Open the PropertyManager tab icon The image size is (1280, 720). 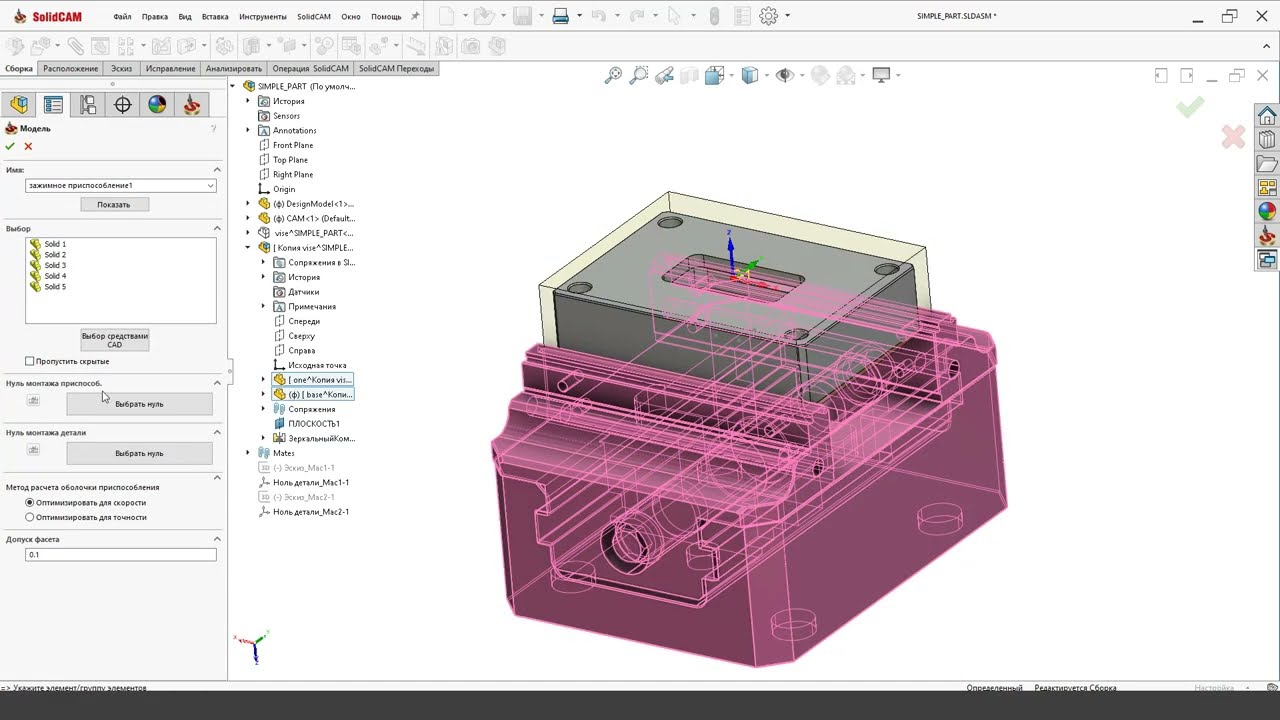[54, 105]
